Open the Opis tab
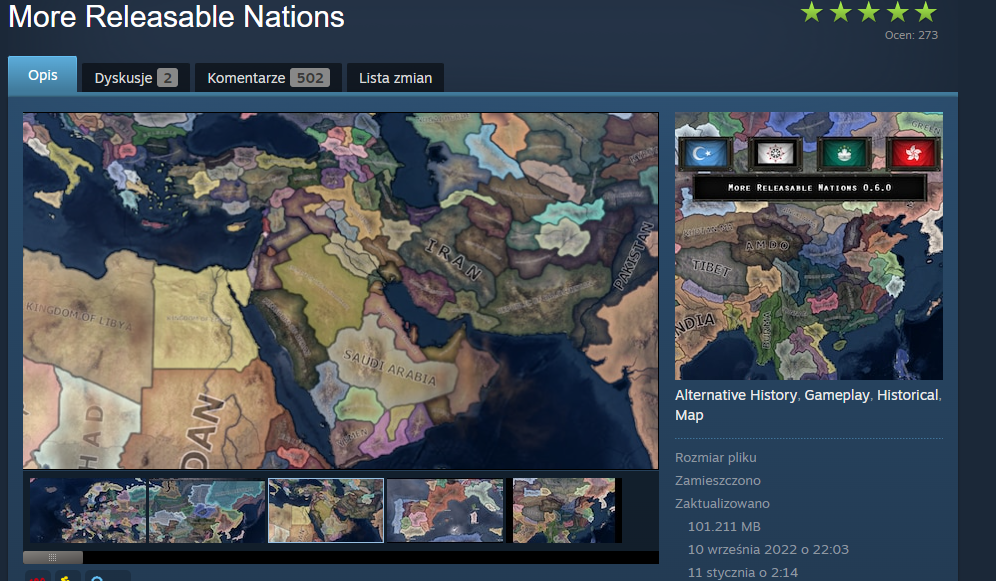 pos(43,75)
